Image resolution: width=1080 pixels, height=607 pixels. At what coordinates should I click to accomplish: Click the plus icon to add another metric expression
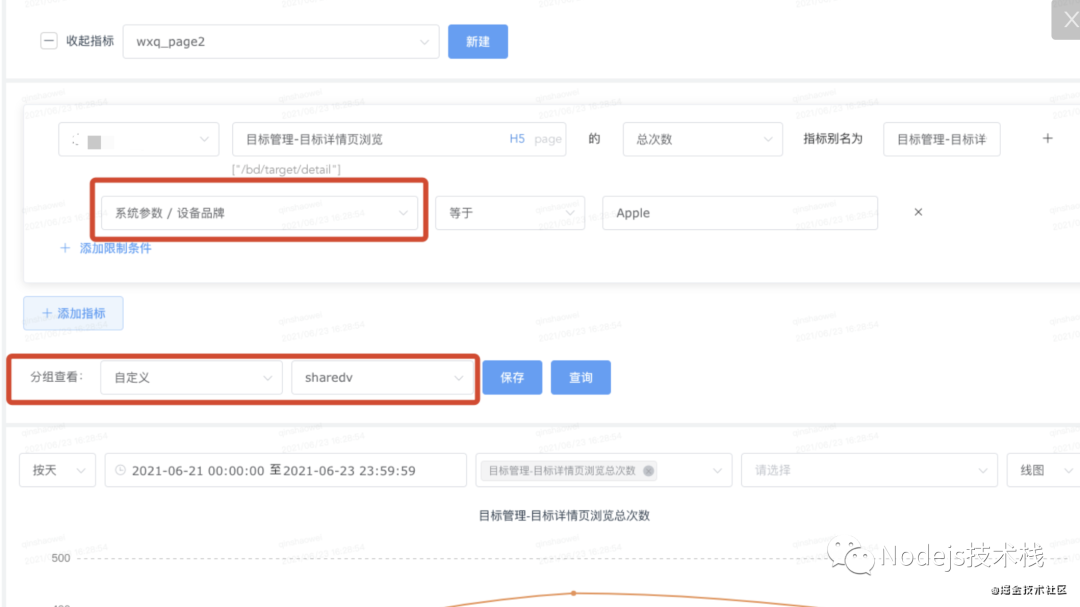[x=1047, y=138]
